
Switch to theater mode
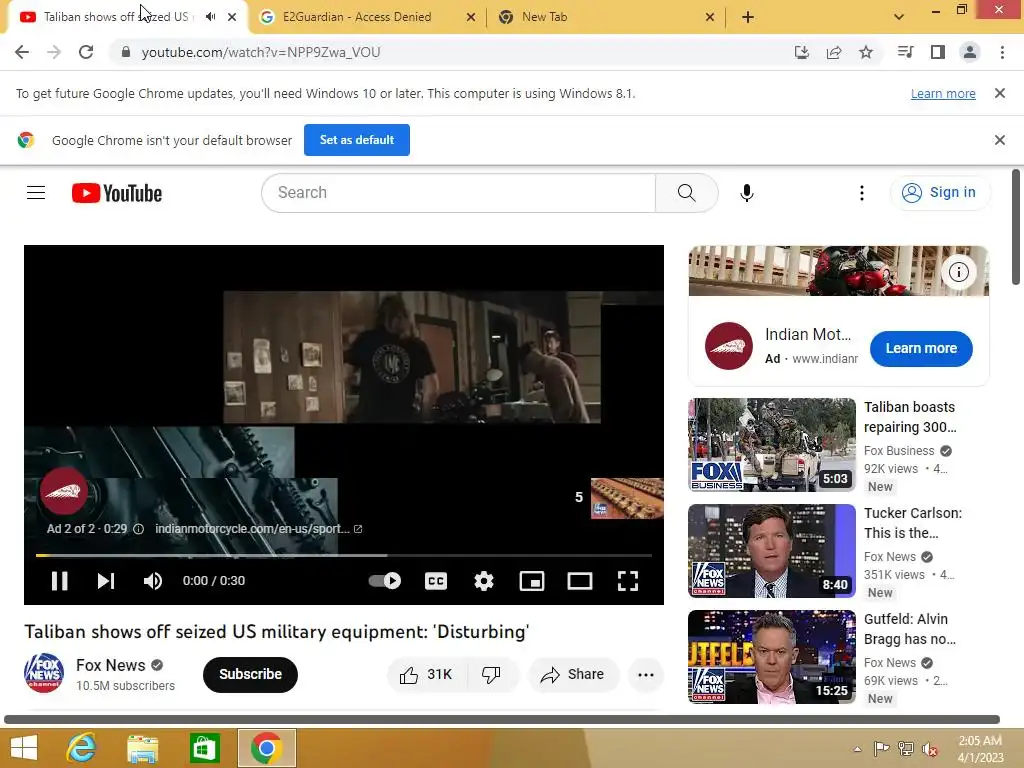(x=580, y=581)
